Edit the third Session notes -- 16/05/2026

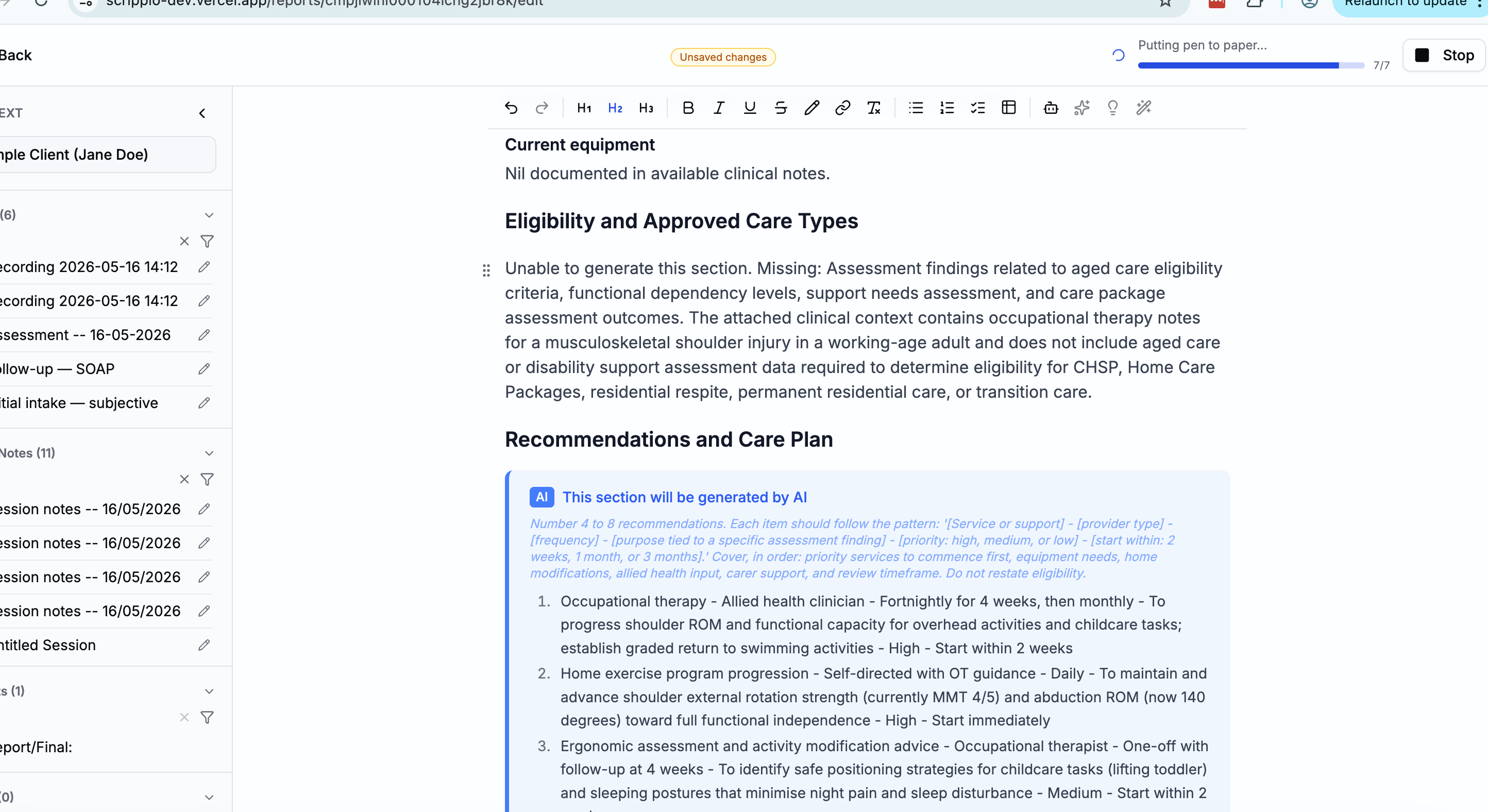point(204,577)
